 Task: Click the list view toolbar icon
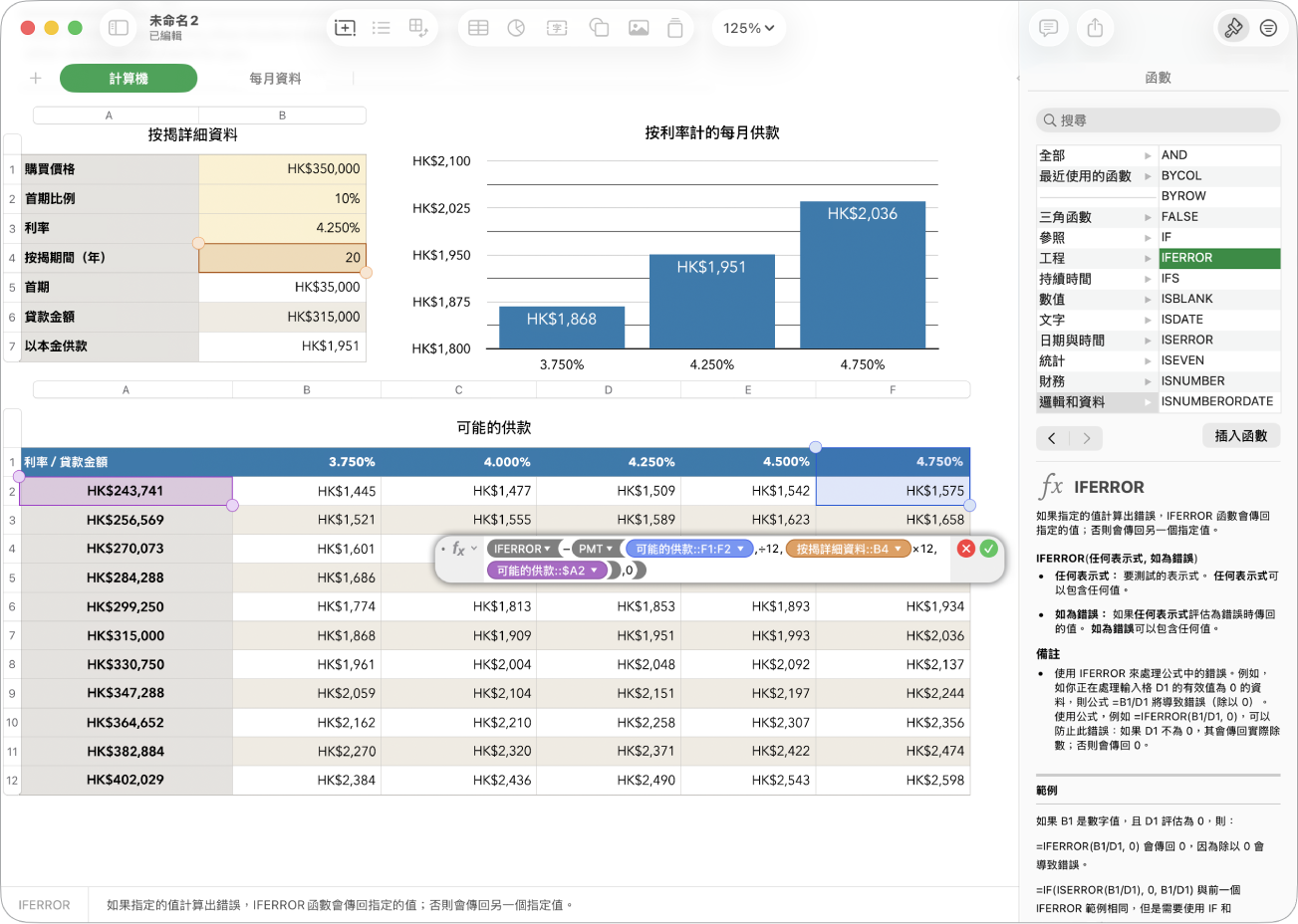pyautogui.click(x=381, y=28)
